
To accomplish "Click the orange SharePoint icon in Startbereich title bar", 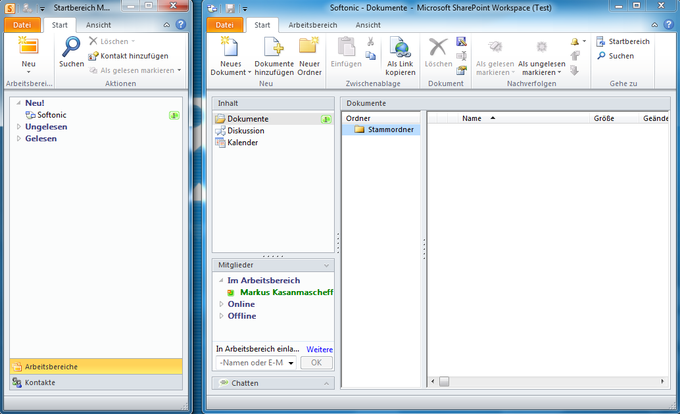I will point(10,8).
